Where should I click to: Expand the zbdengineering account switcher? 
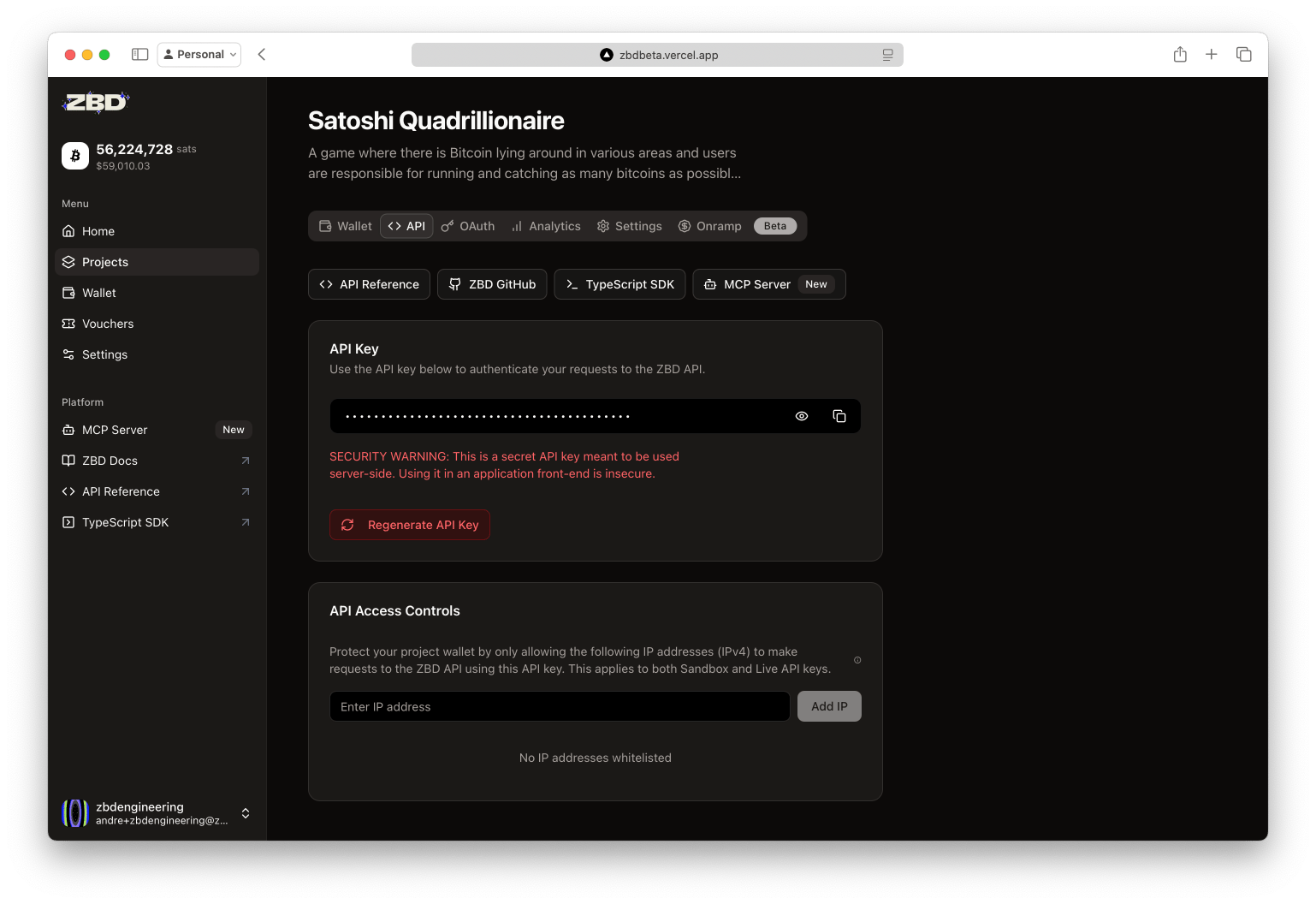[246, 813]
